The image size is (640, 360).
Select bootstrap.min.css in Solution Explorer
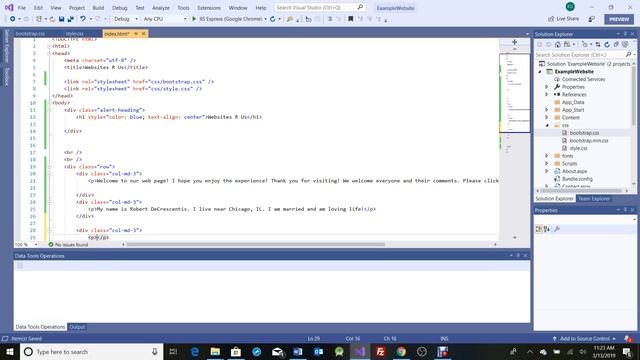(x=589, y=140)
